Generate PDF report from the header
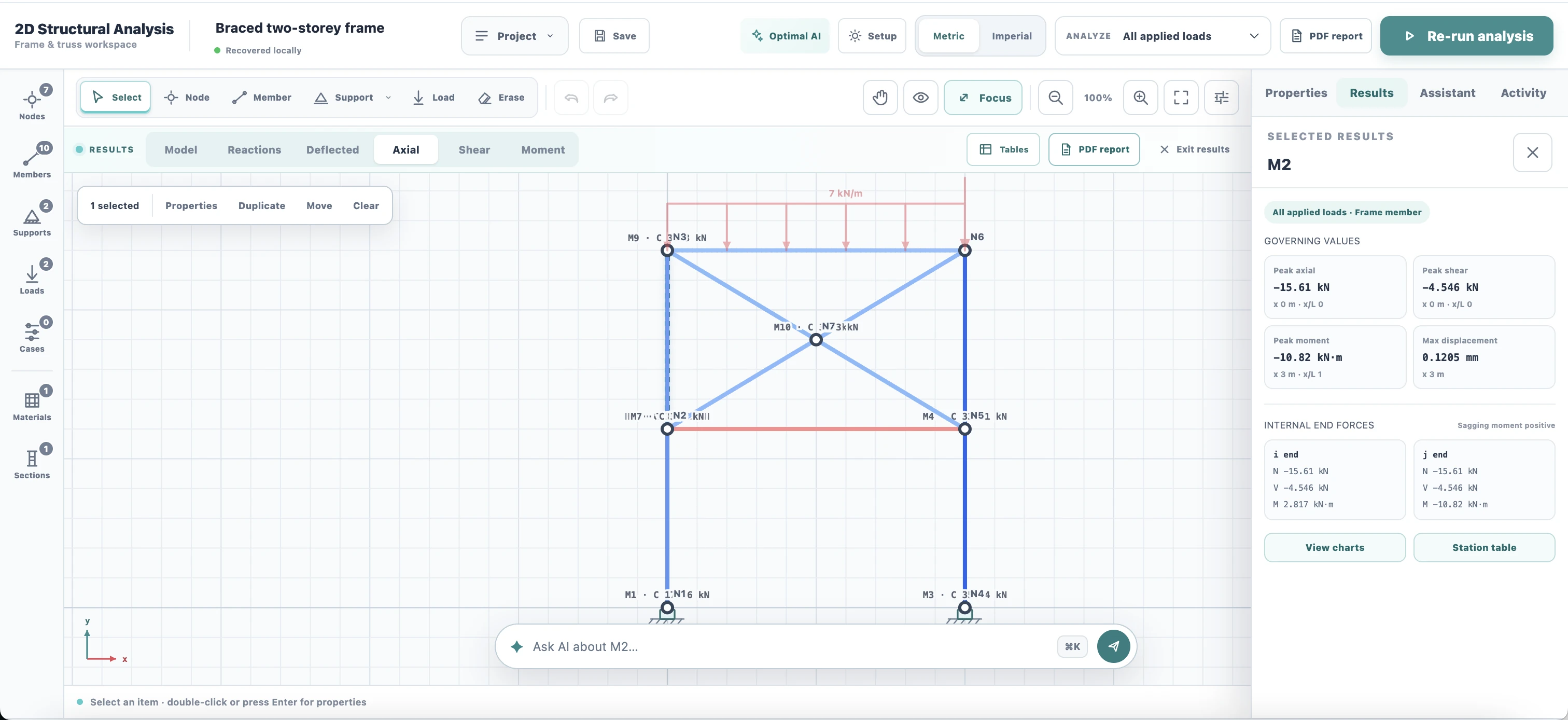The height and width of the screenshot is (720, 1568). click(x=1326, y=36)
